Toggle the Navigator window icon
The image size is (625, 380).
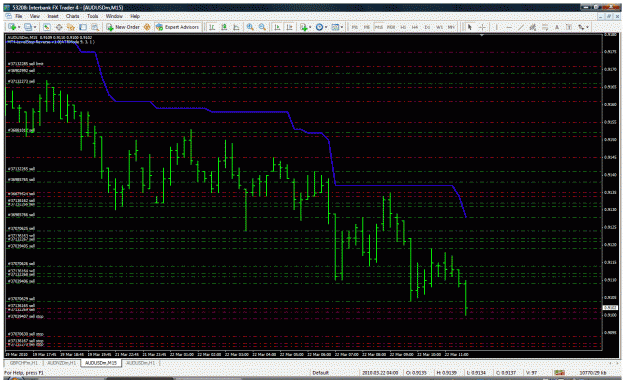[71, 27]
